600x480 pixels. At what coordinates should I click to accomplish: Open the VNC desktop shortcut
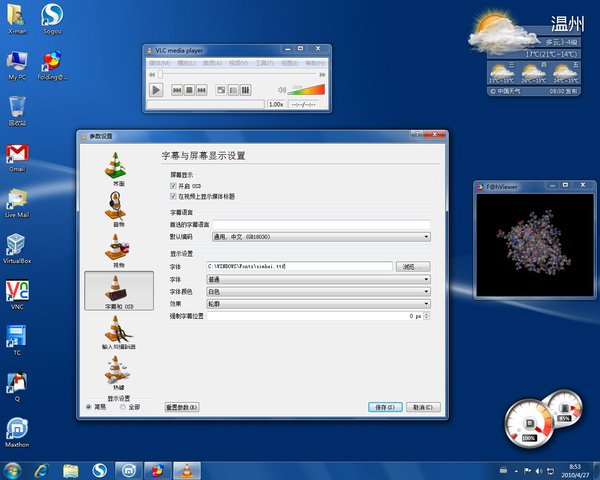[x=17, y=295]
